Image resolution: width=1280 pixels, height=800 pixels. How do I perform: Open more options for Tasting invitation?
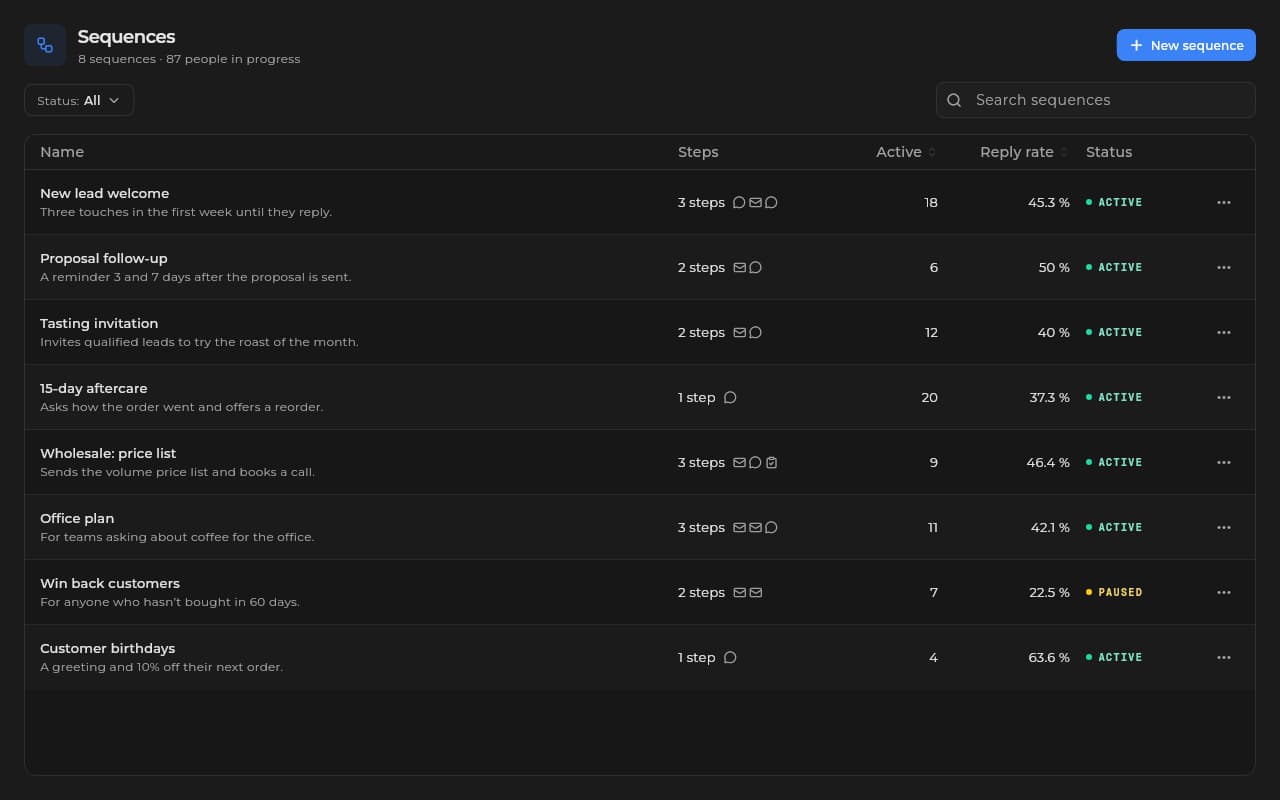point(1223,332)
